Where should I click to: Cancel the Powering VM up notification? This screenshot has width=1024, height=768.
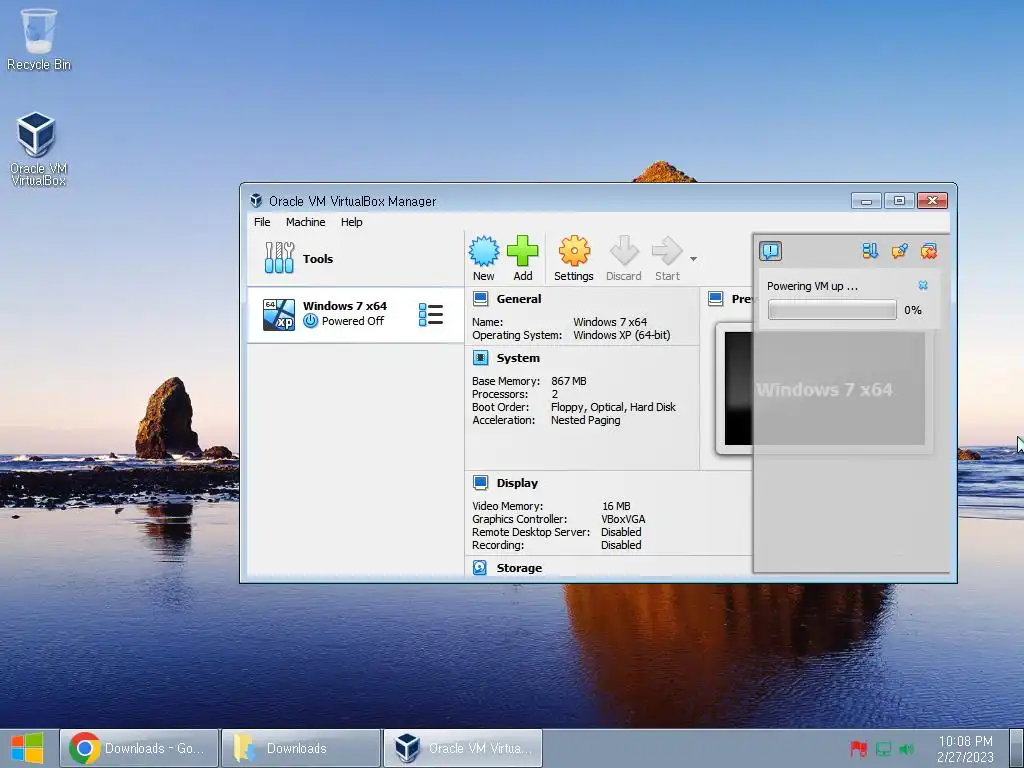923,285
